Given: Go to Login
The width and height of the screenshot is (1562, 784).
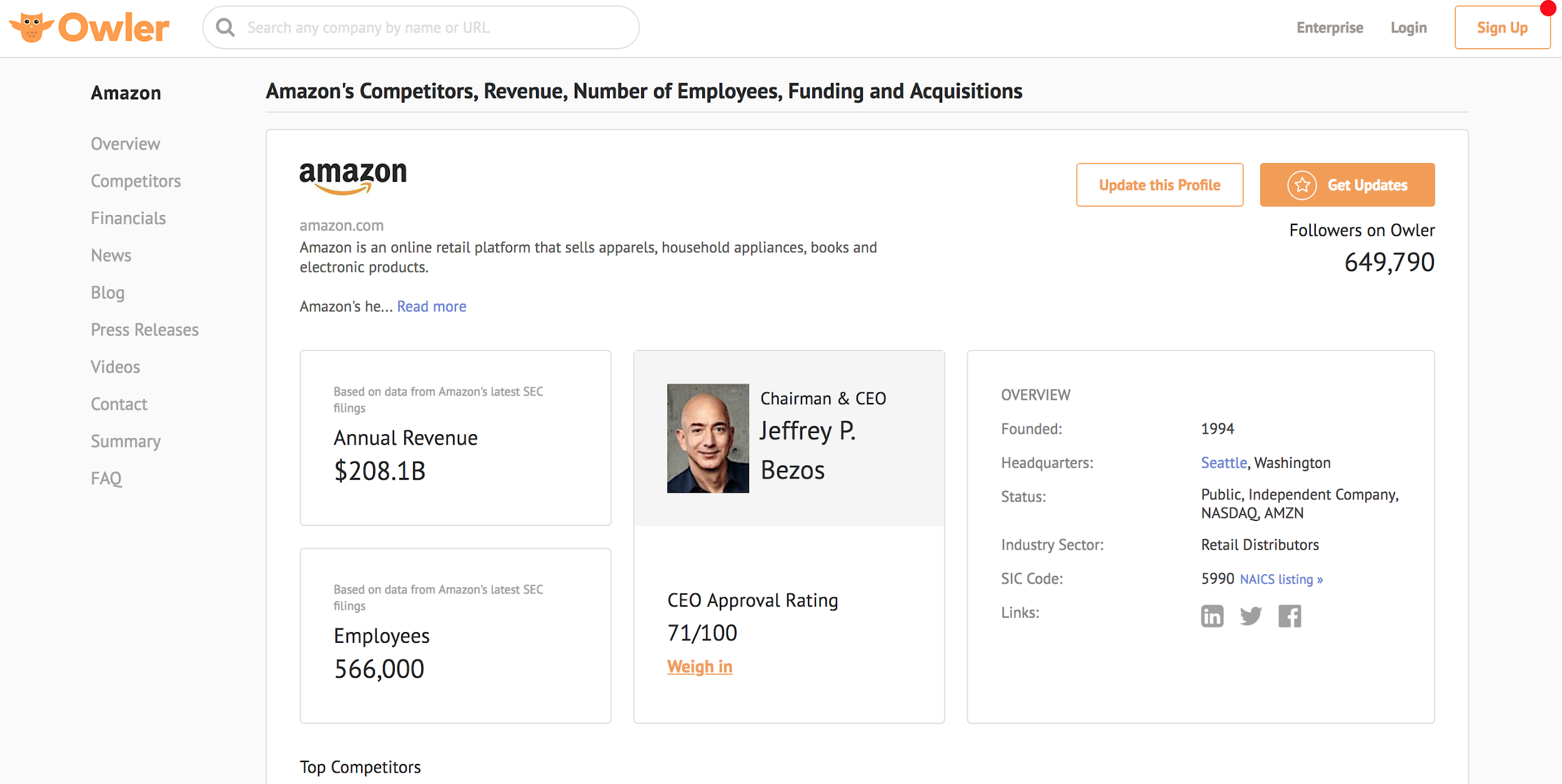Looking at the screenshot, I should (1408, 27).
